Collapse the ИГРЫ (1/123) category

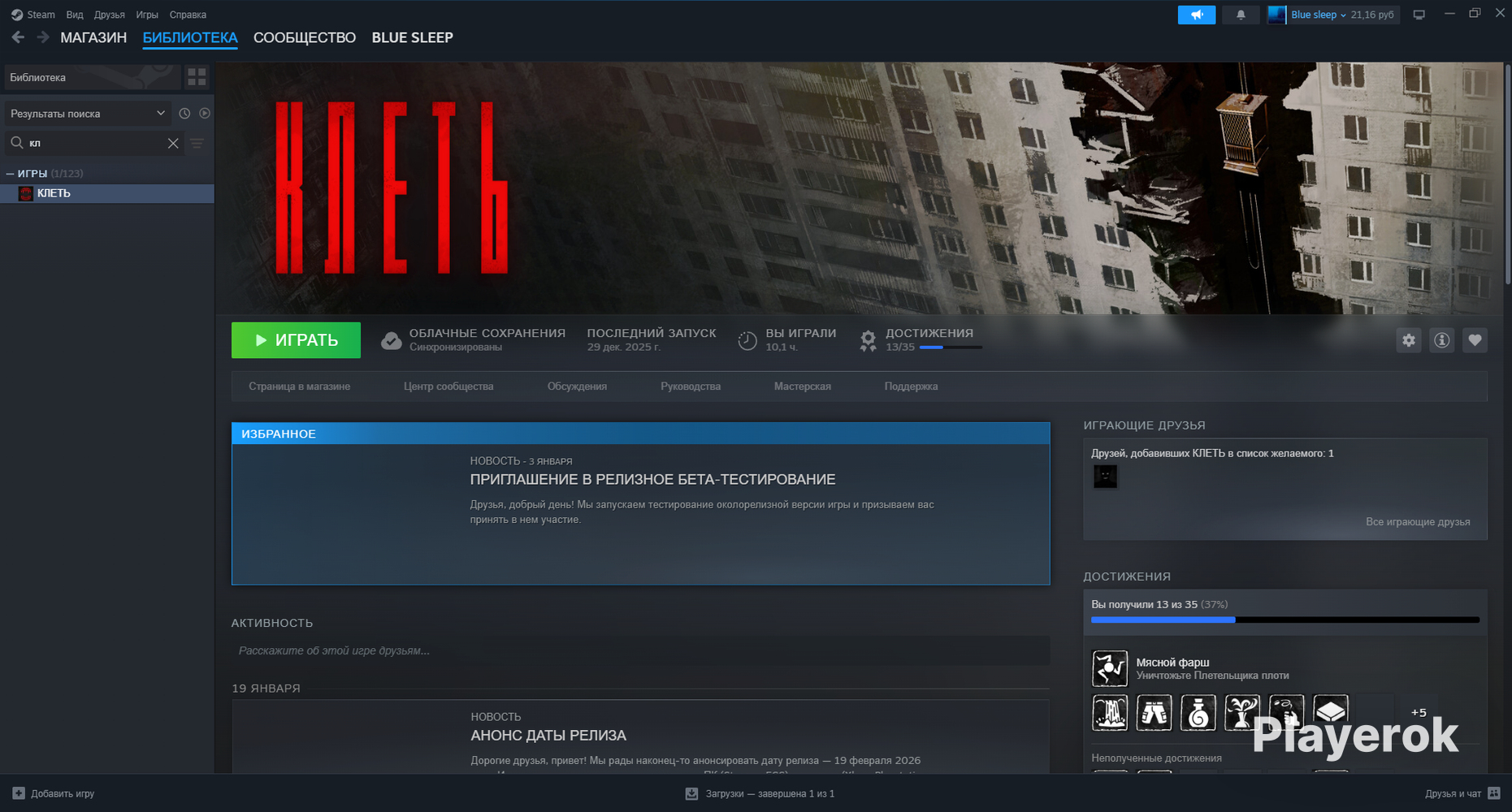point(11,174)
